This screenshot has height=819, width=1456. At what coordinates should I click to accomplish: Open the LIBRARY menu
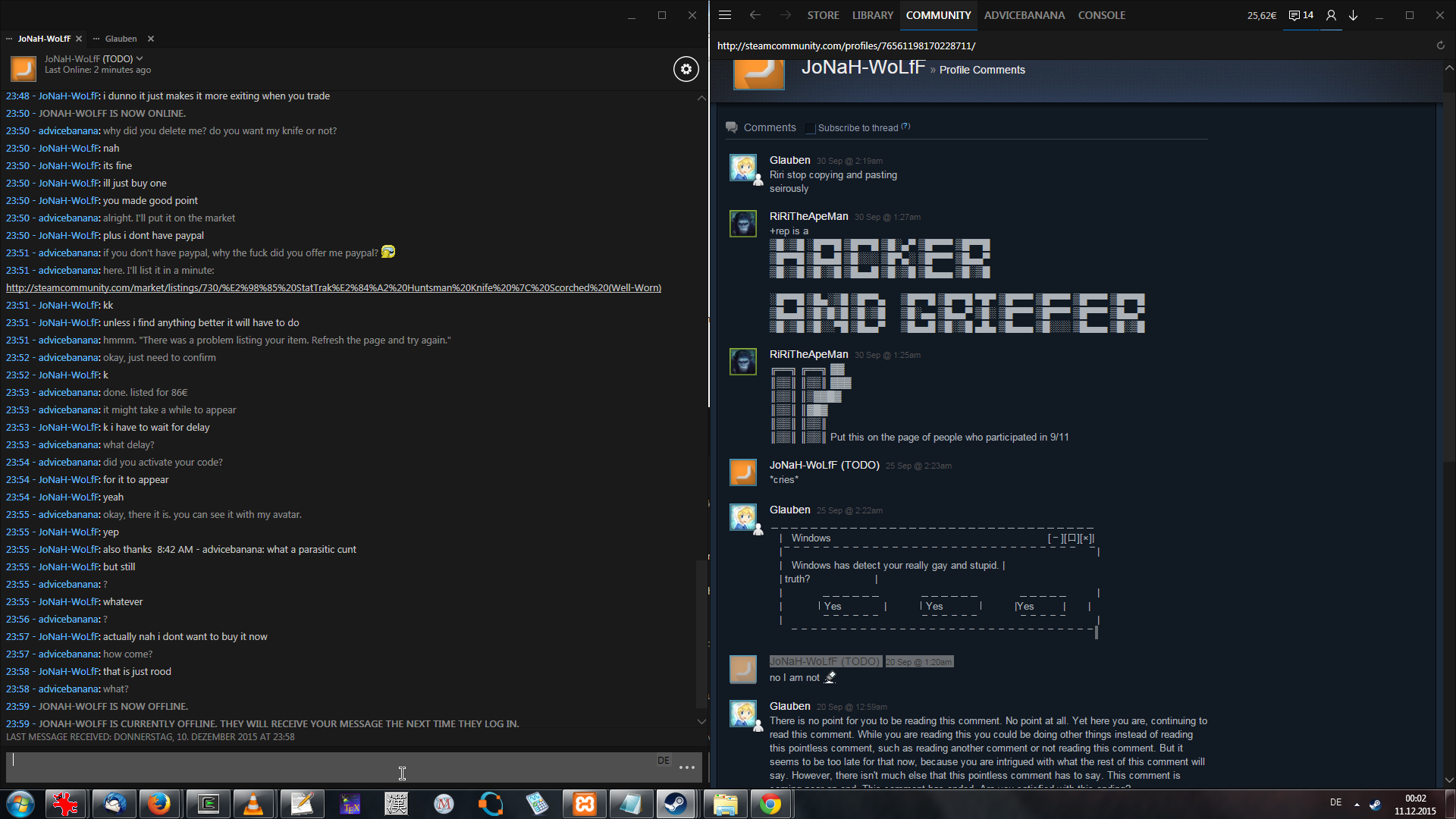[x=872, y=15]
